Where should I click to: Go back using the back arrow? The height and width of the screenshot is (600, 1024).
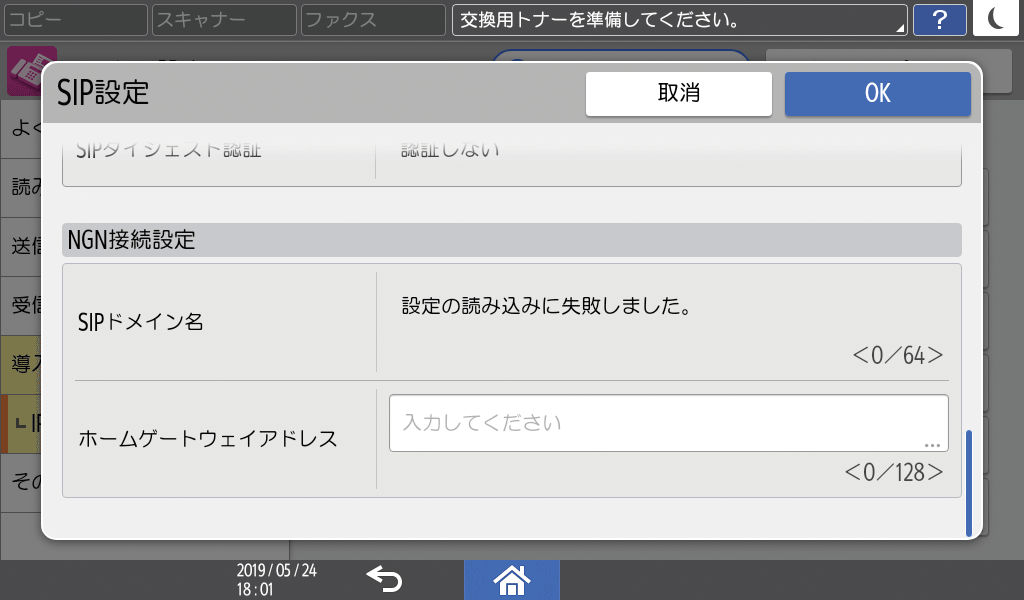coord(385,580)
